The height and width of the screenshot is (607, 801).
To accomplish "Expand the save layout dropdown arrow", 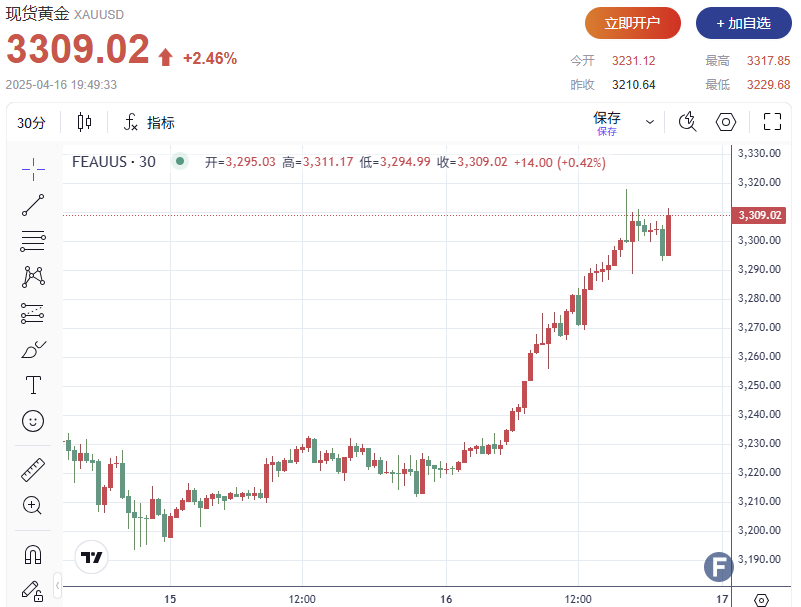I will (x=650, y=122).
